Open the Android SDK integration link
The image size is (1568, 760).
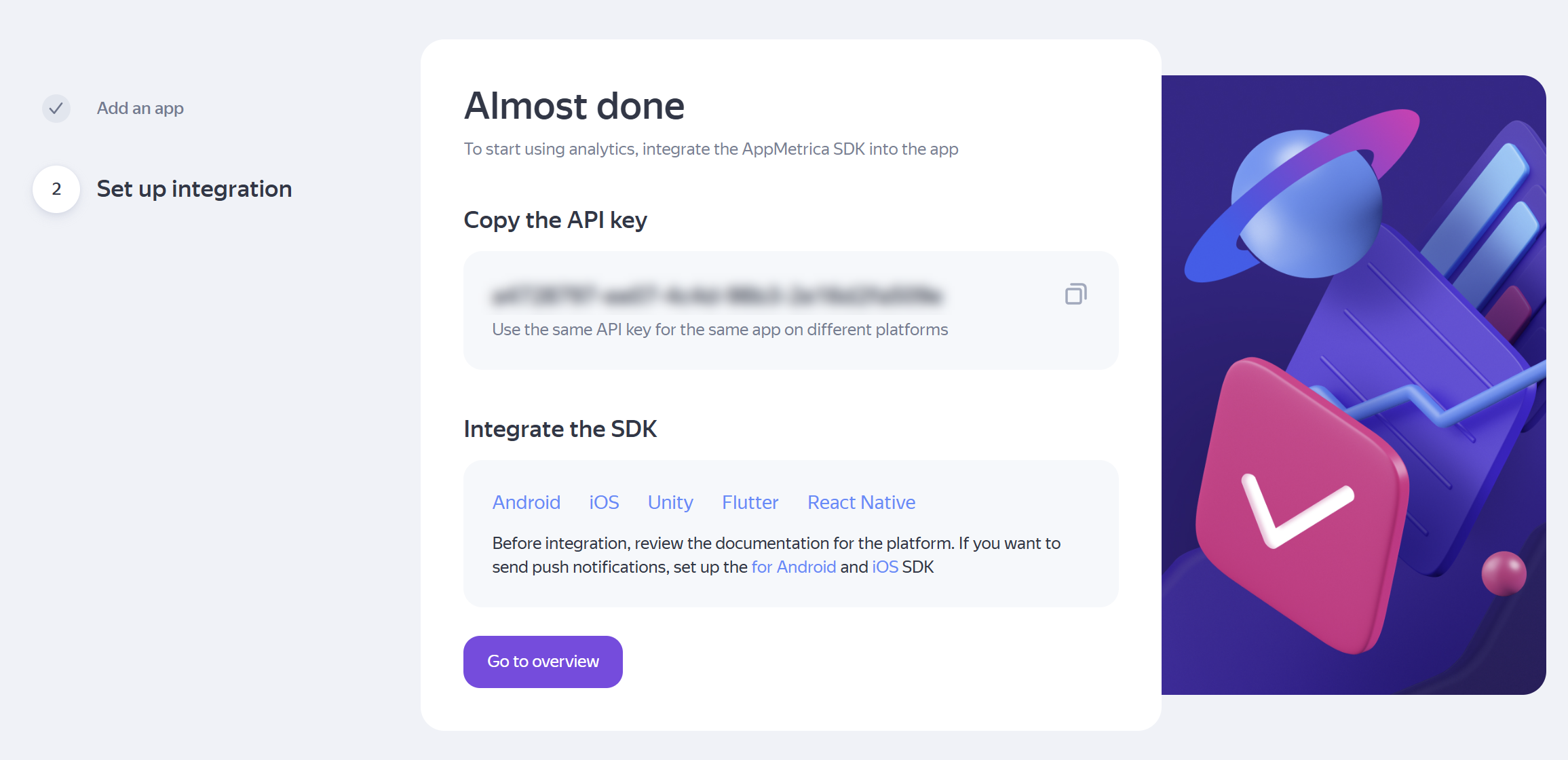(527, 502)
